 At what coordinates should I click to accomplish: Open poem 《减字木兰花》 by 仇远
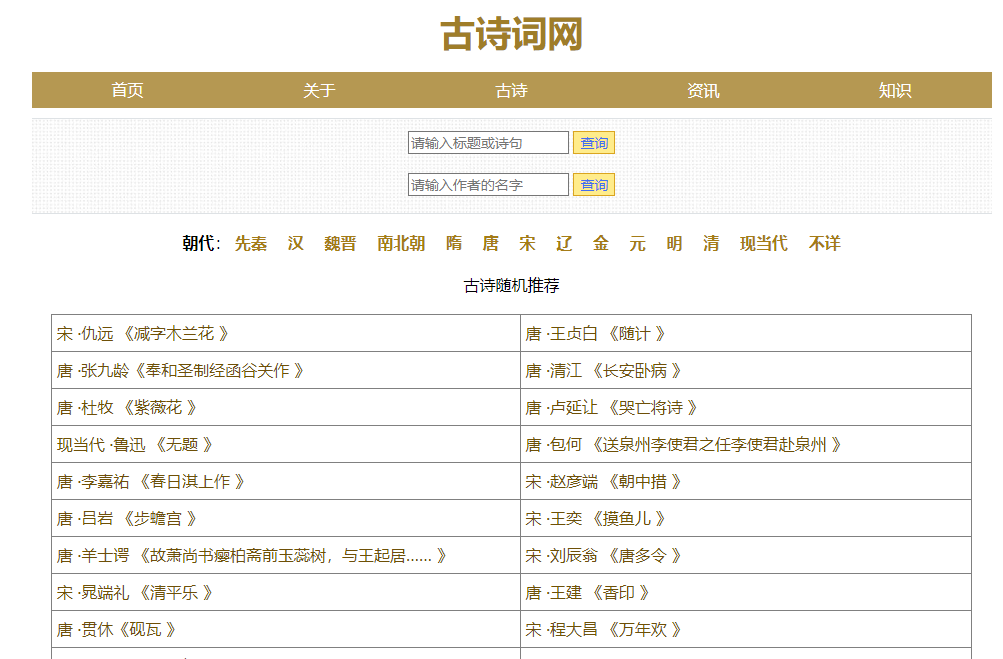pyautogui.click(x=174, y=334)
